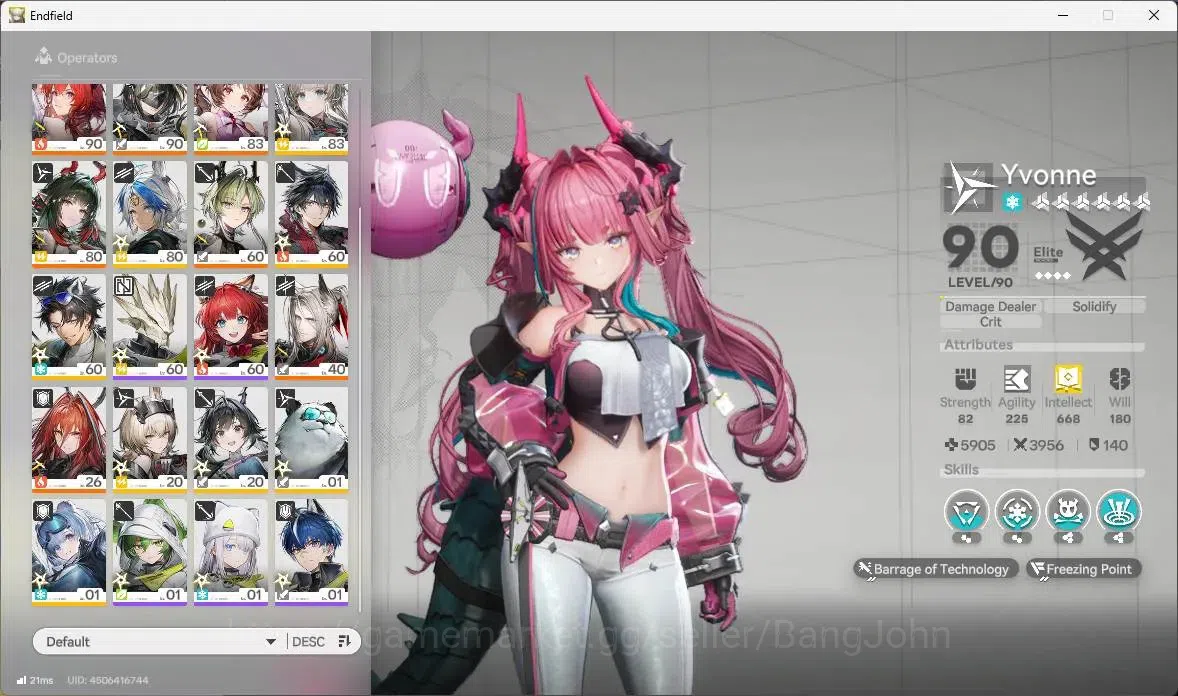Click the UID: 4506416744 text
Image resolution: width=1178 pixels, height=696 pixels.
pos(107,680)
